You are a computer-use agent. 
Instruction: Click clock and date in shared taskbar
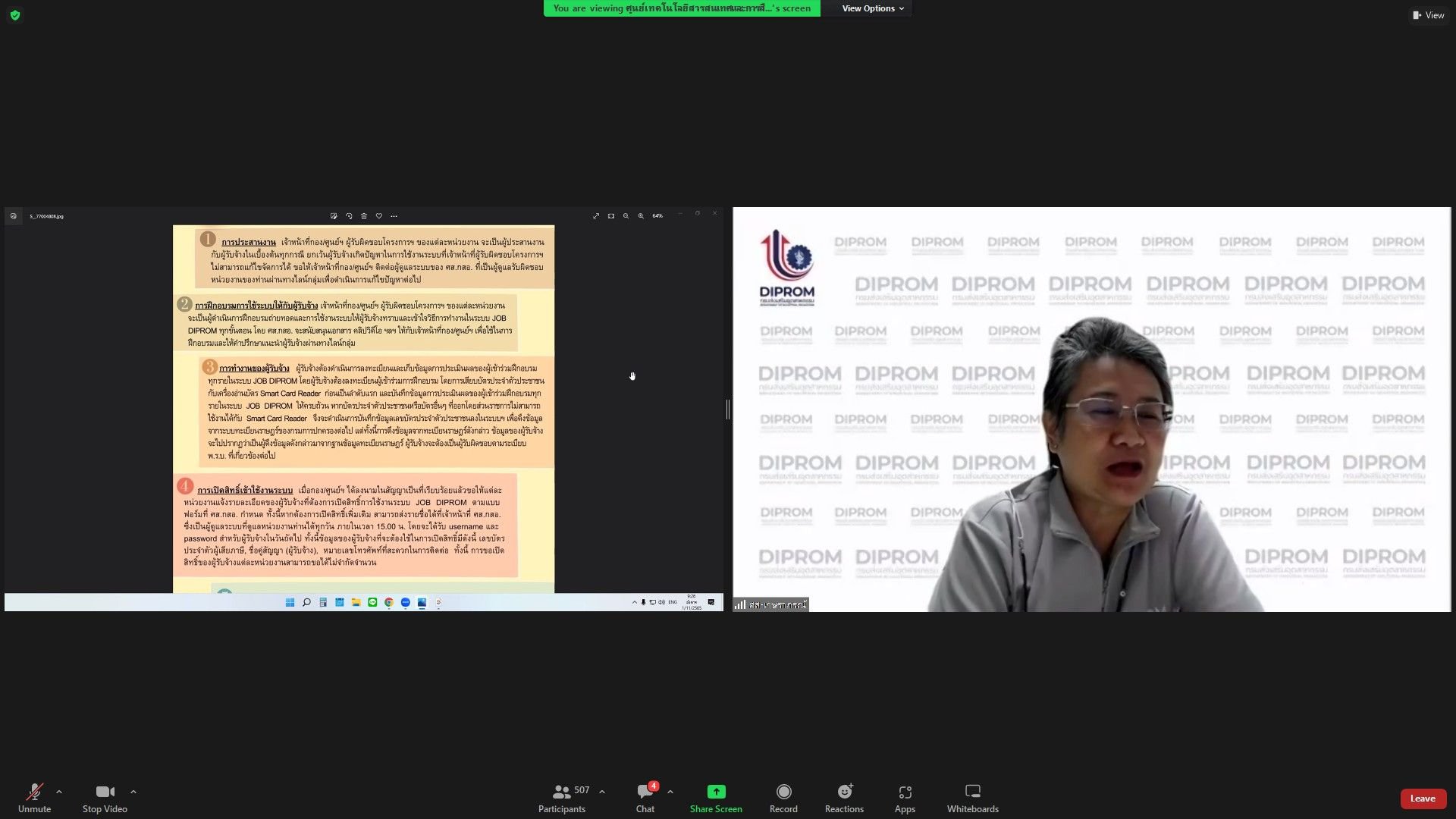(692, 602)
